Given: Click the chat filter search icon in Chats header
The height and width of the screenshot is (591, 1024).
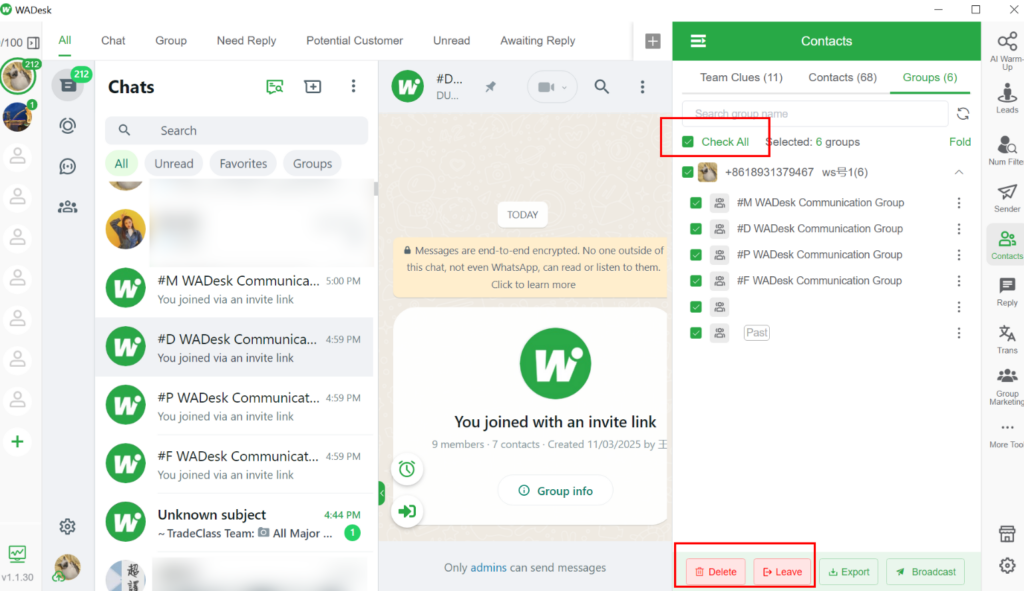Looking at the screenshot, I should [275, 87].
